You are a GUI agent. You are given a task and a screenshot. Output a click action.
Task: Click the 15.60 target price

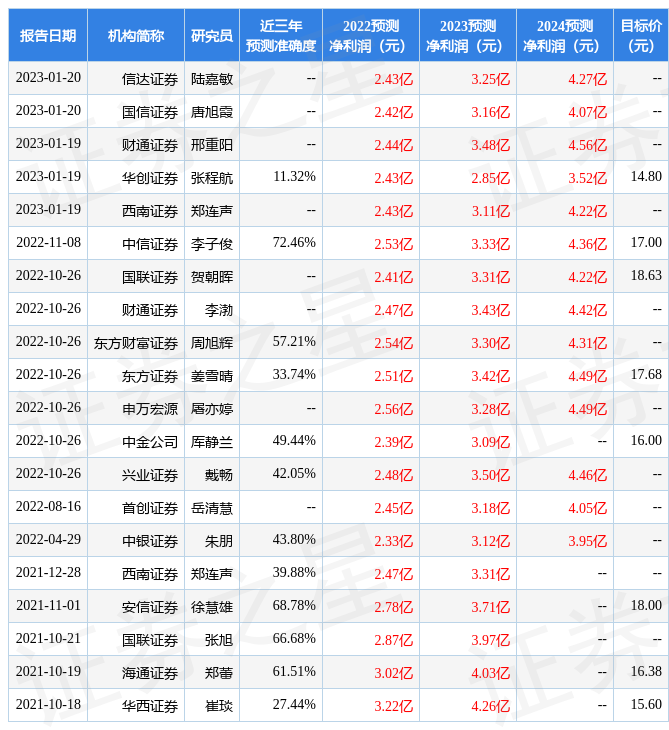pyautogui.click(x=646, y=705)
